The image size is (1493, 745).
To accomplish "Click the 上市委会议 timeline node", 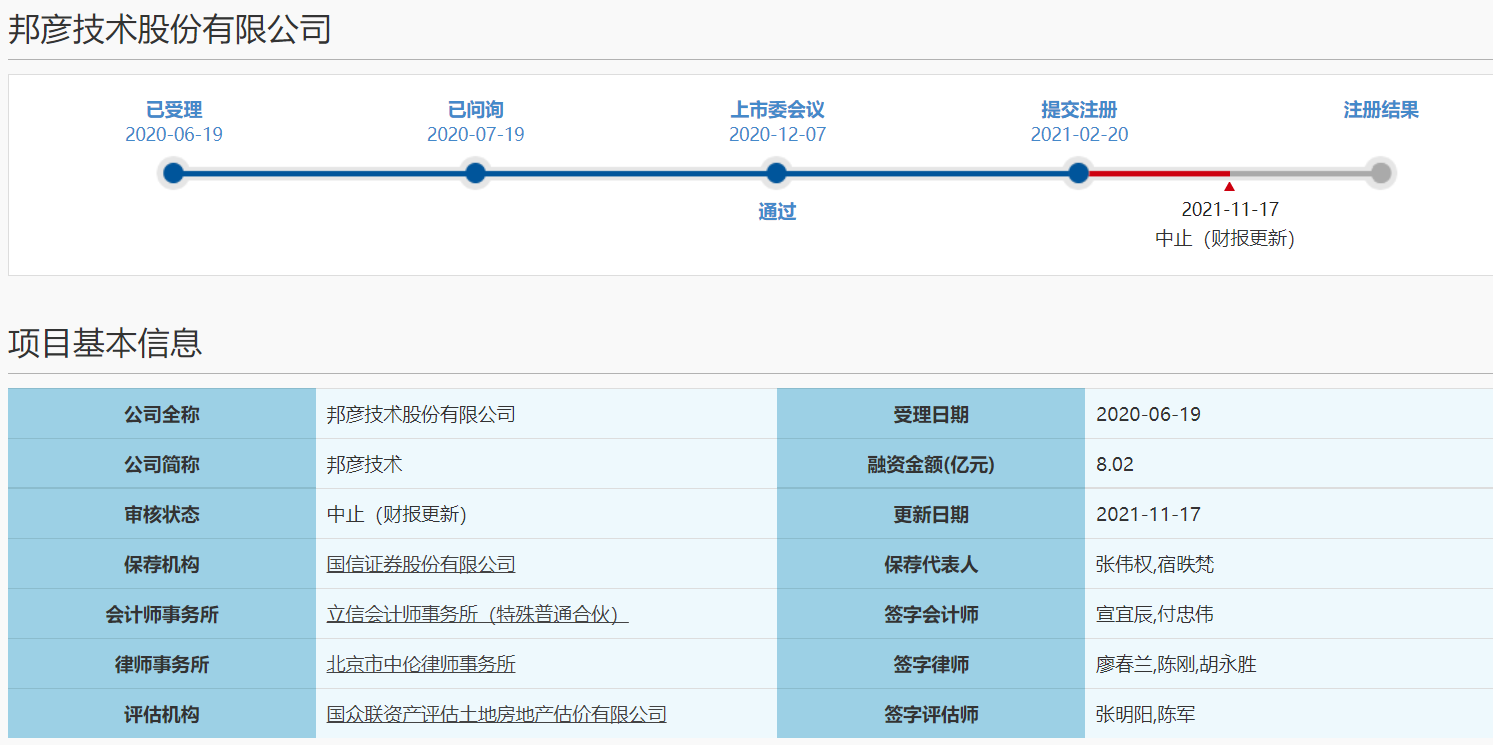I will click(777, 173).
